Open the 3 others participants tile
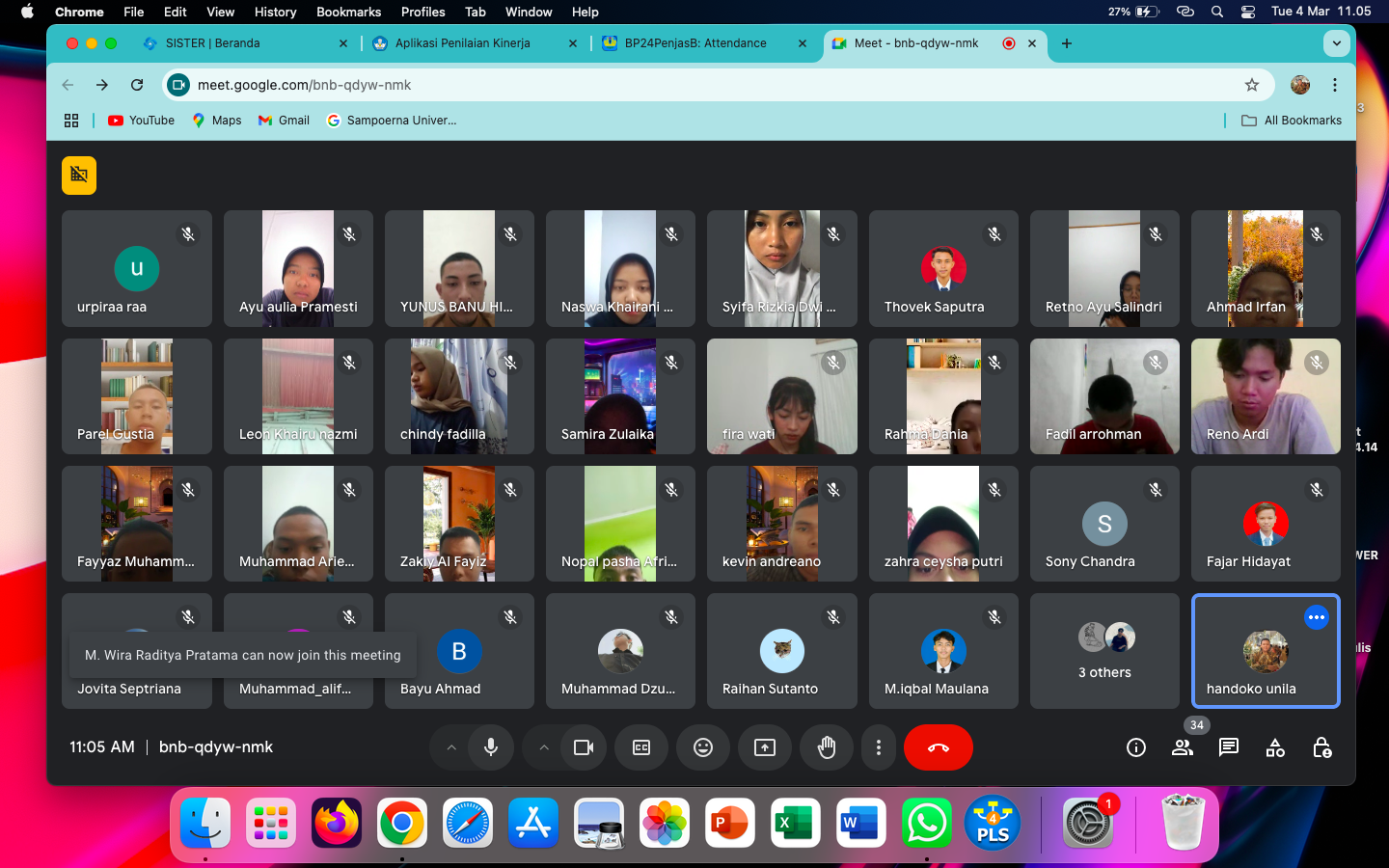This screenshot has width=1389, height=868. click(1104, 651)
